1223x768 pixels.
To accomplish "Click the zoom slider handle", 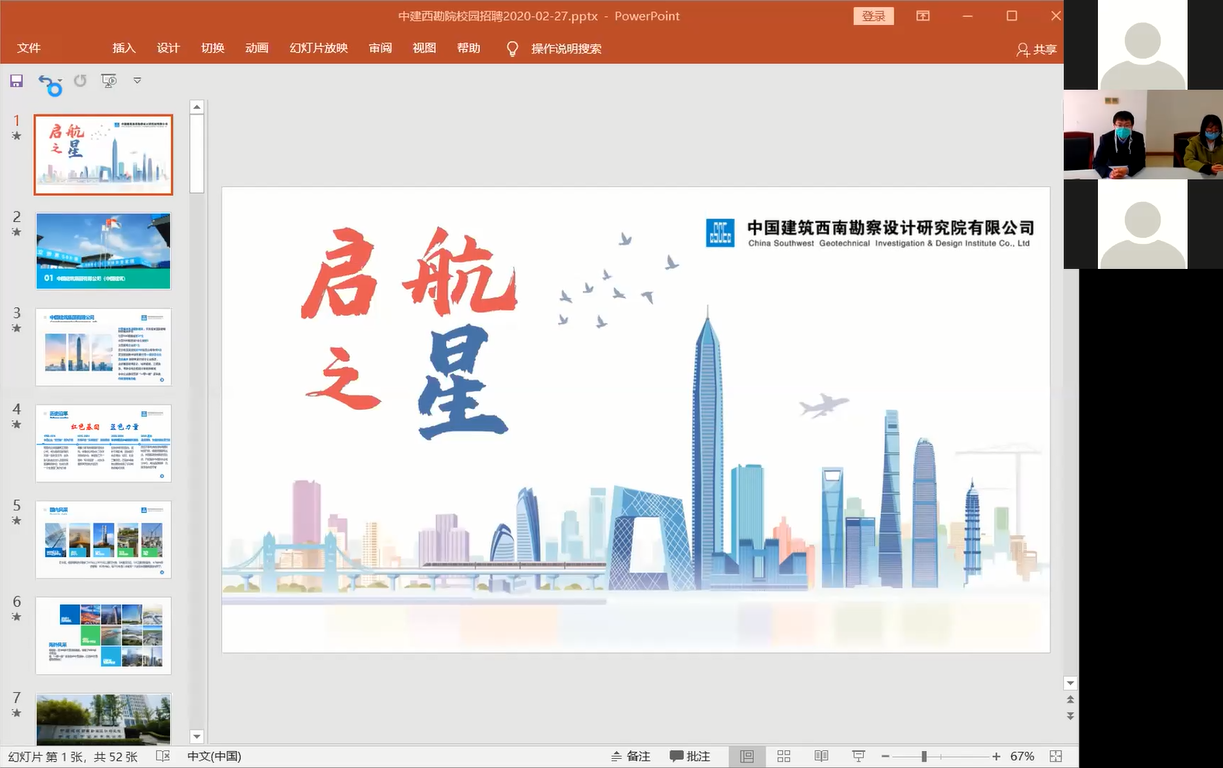I will [x=924, y=757].
